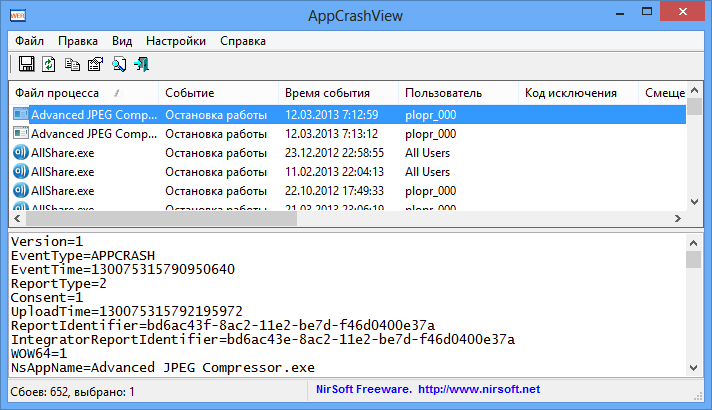
Task: Click the ReportIdentifier=bd6ac43f line
Action: point(223,326)
